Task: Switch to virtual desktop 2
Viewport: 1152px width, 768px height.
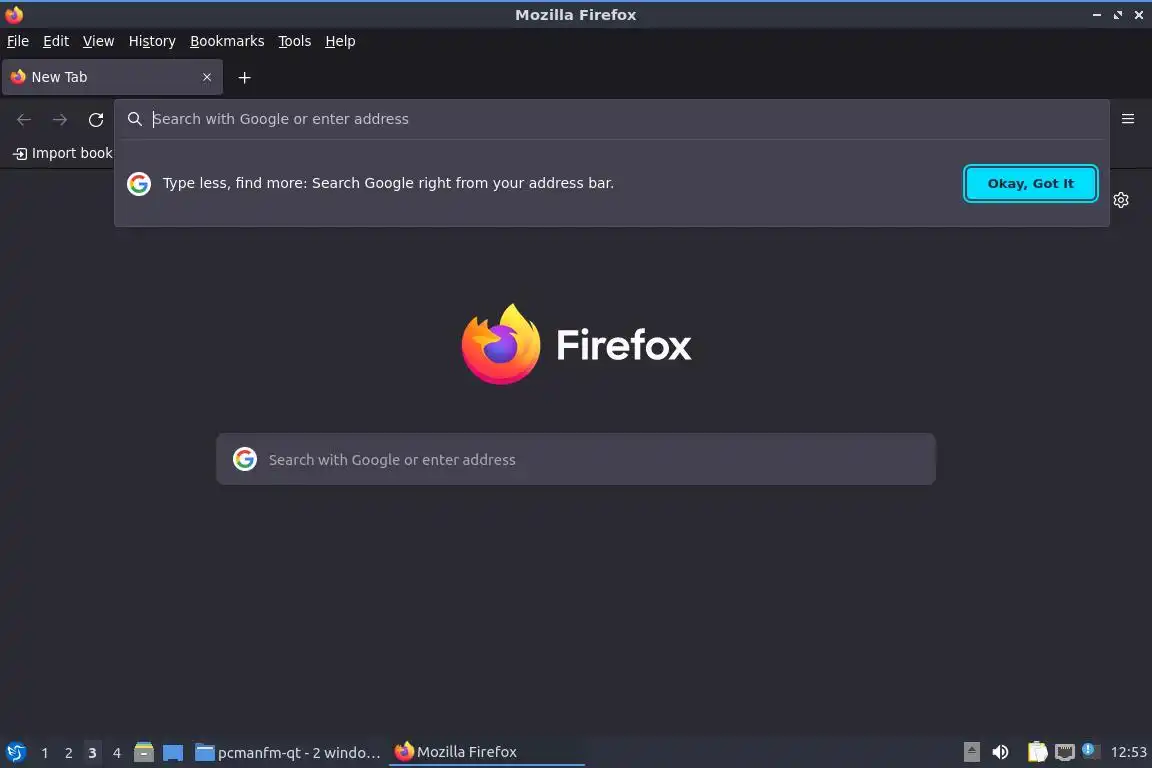Action: tap(68, 753)
